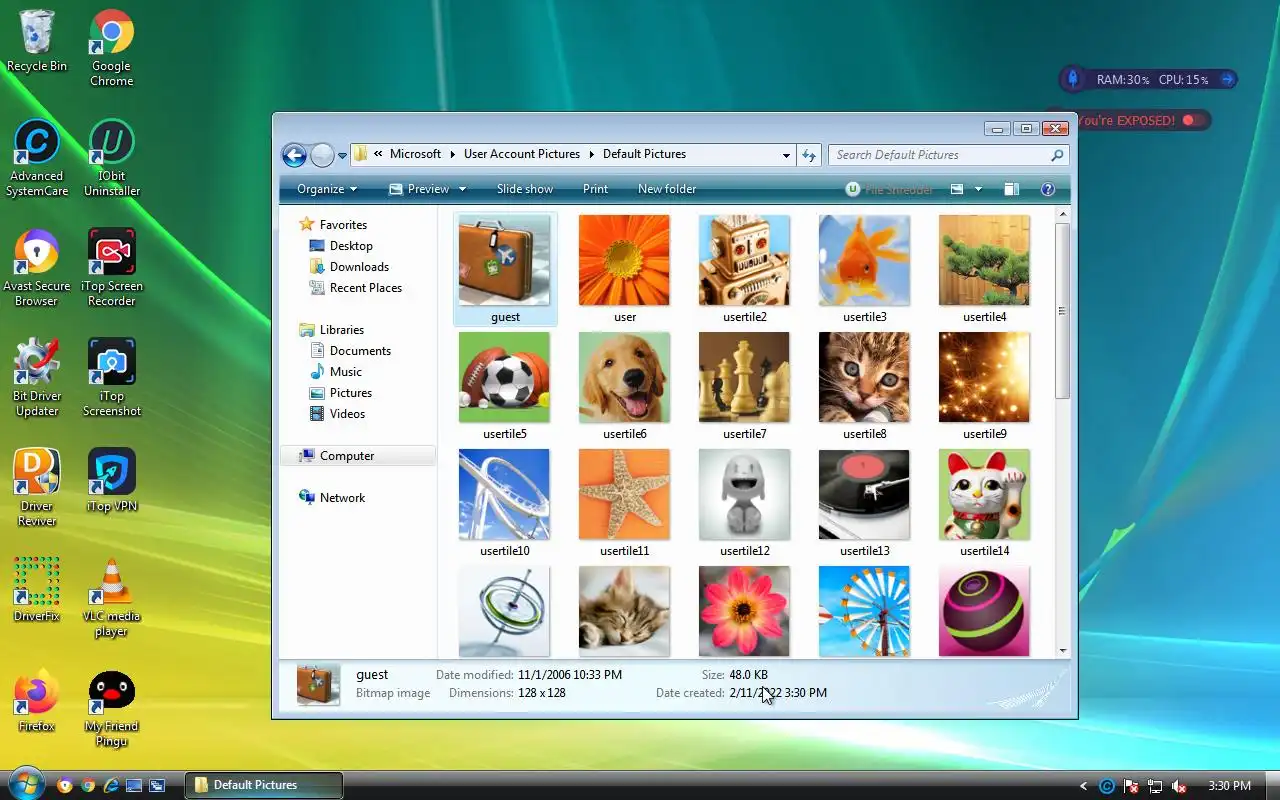Viewport: 1280px width, 800px height.
Task: Open the Explorer Help question-mark icon
Action: (1048, 189)
